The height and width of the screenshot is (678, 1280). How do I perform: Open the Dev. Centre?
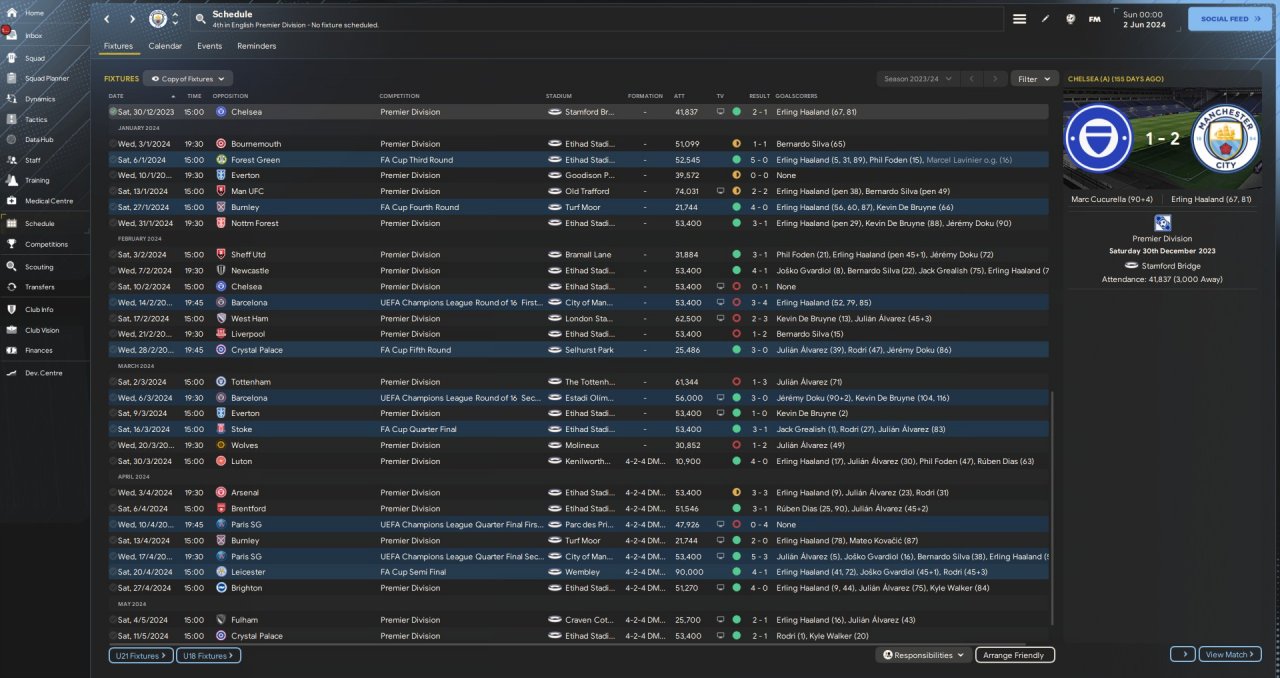(x=44, y=373)
